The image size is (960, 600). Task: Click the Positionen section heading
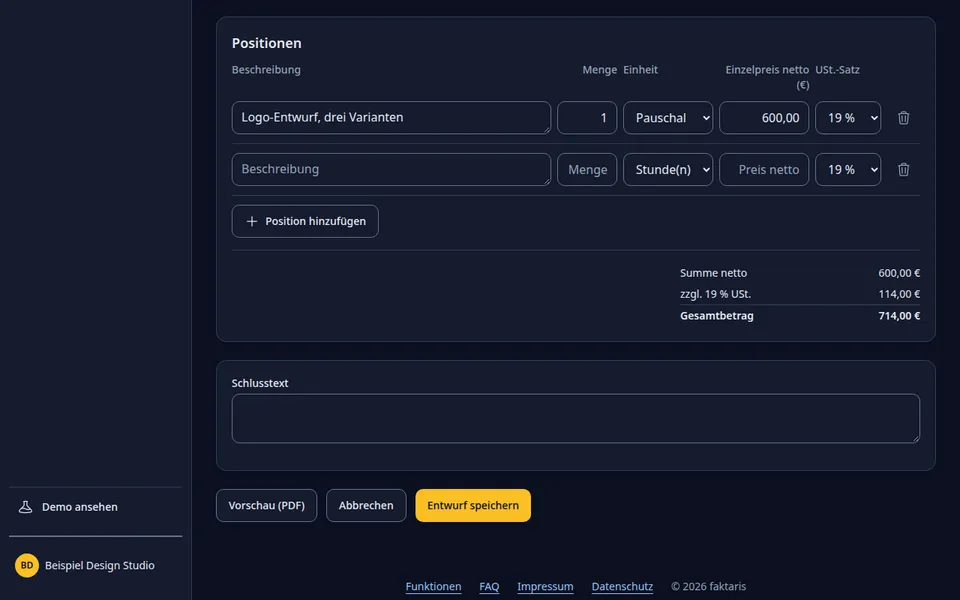(x=266, y=43)
